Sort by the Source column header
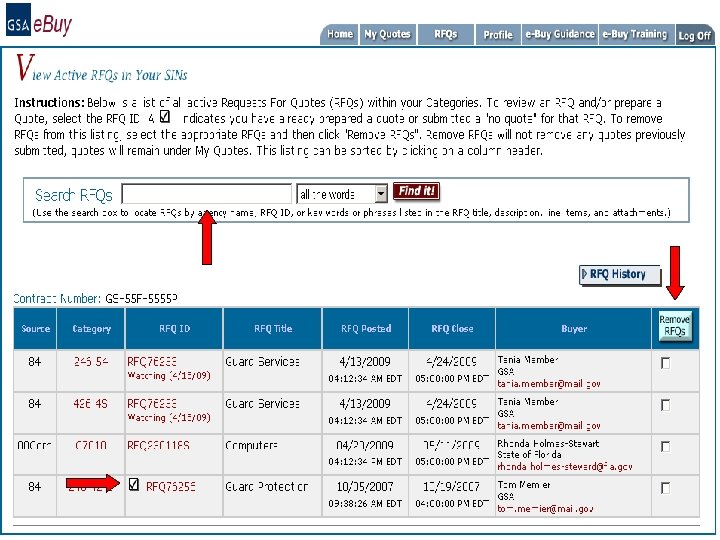Viewport: 720px width, 540px height. tap(35, 329)
